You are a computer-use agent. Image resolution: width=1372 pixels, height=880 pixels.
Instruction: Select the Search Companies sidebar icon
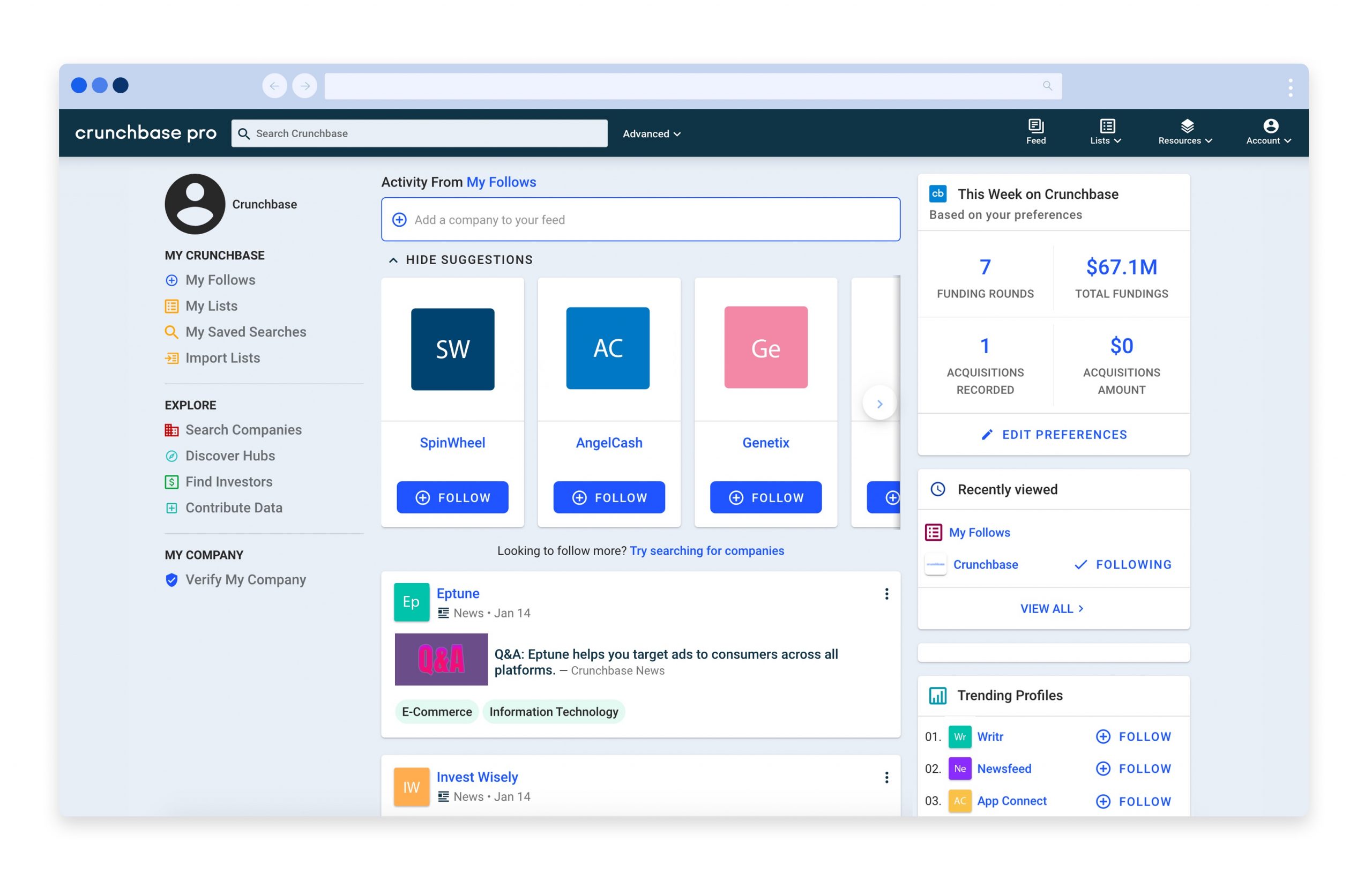point(171,430)
